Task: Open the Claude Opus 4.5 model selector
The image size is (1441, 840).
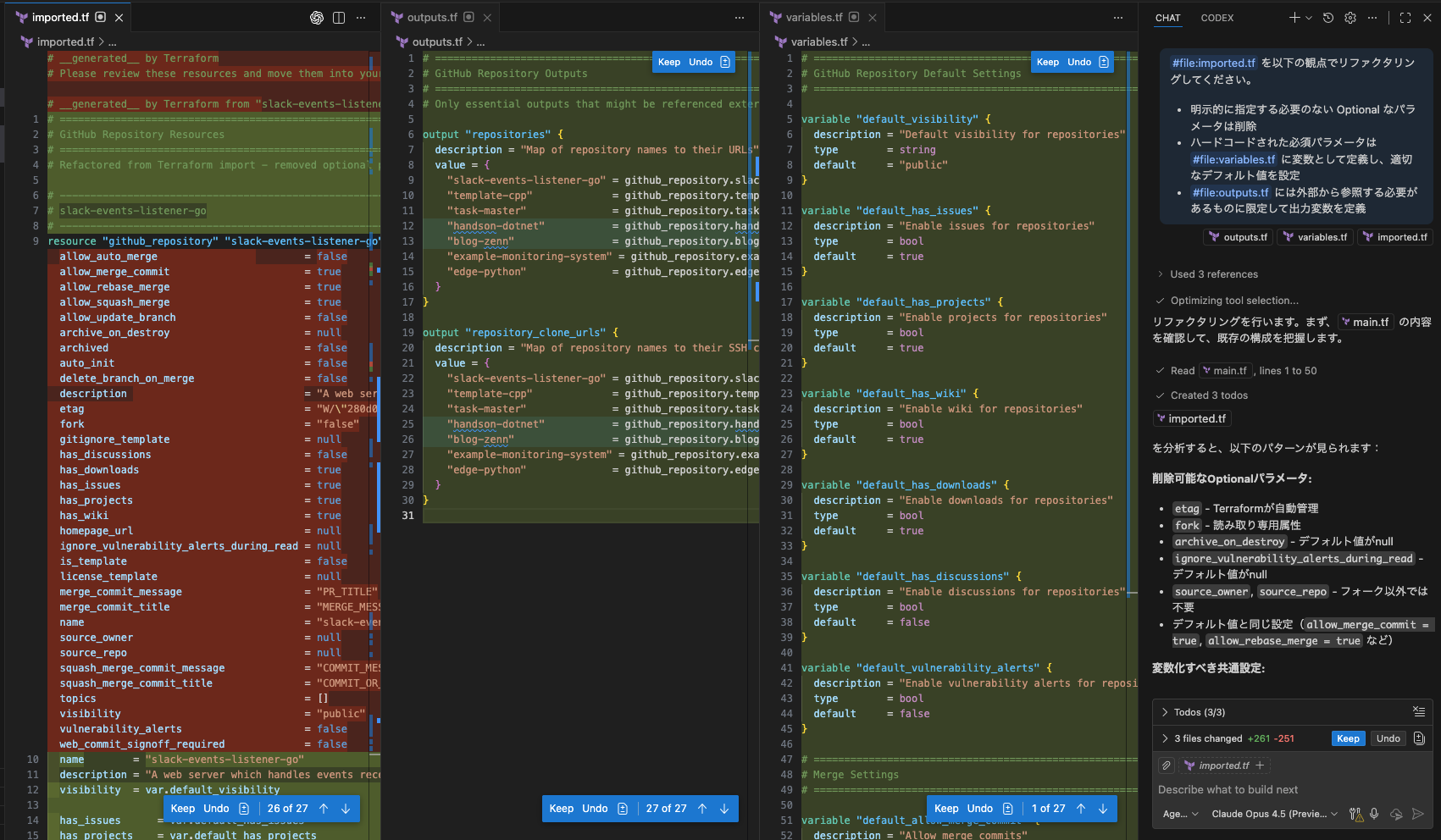Action: [x=1274, y=814]
